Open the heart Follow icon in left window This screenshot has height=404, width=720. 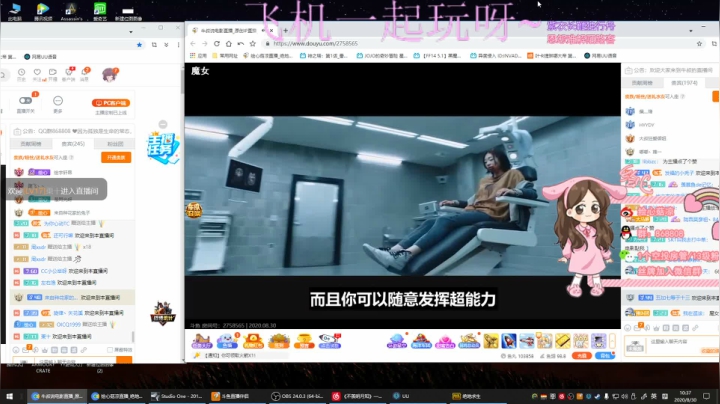[x=37, y=73]
